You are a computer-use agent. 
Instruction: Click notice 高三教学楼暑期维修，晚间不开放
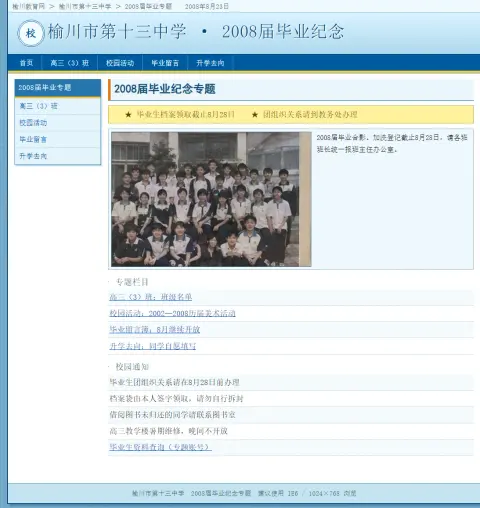tap(168, 431)
